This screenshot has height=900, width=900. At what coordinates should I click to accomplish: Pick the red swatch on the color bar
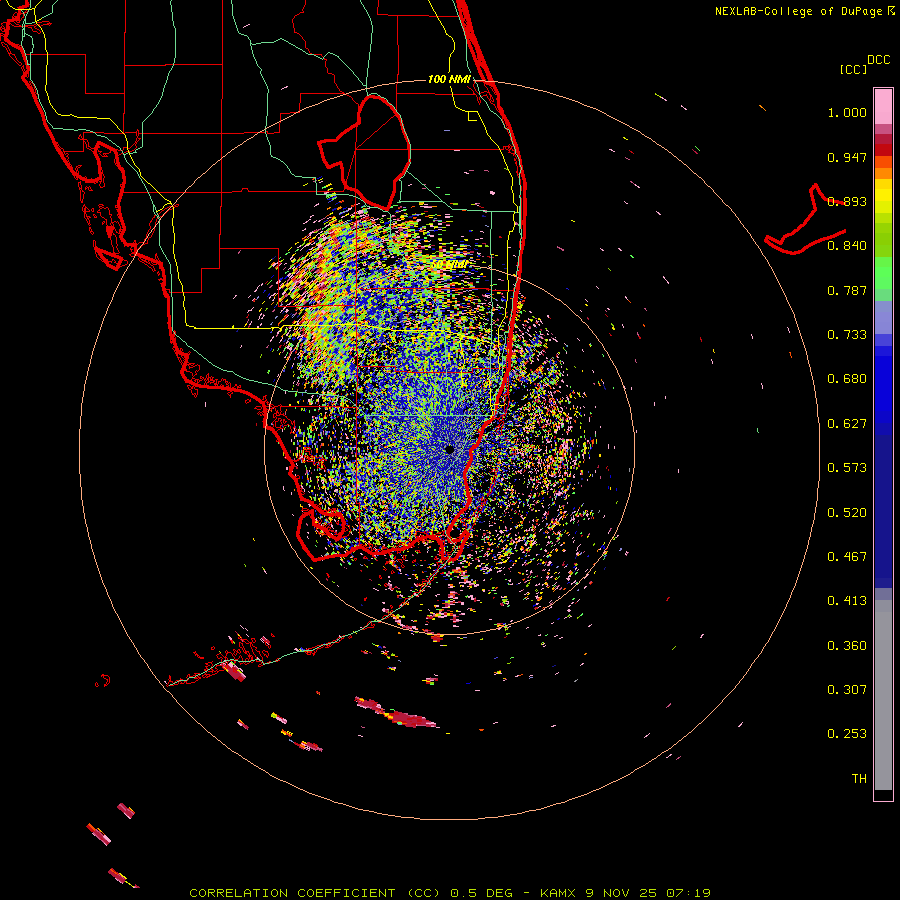883,150
